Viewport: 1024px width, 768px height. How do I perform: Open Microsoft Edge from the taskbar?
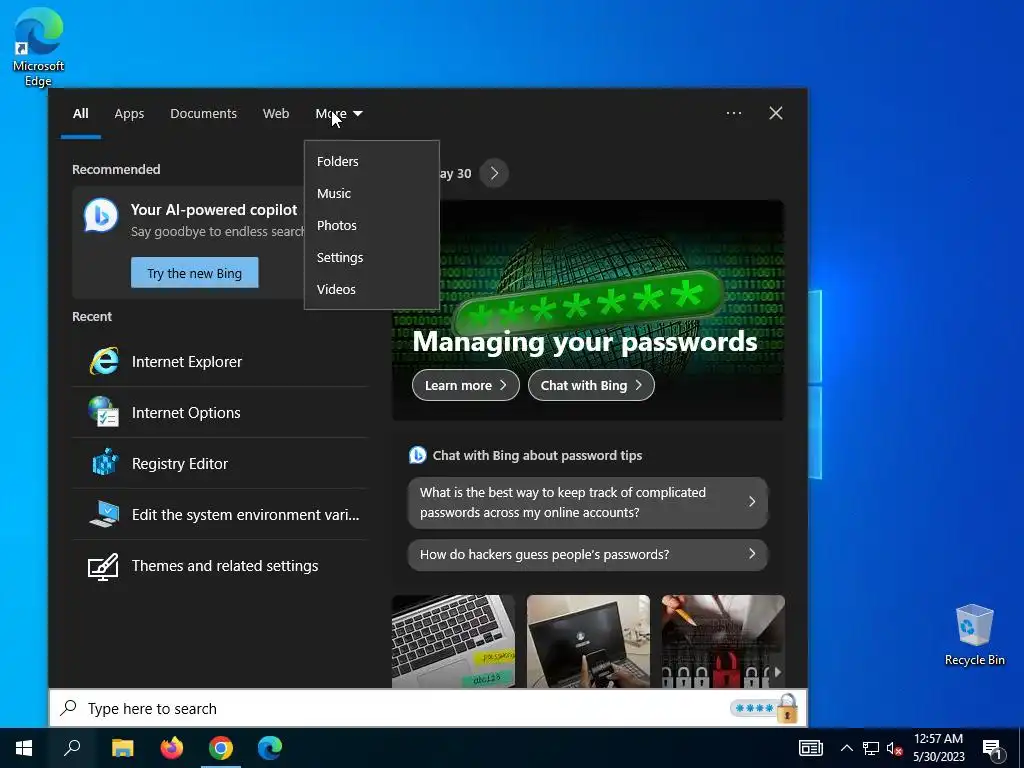coord(270,748)
